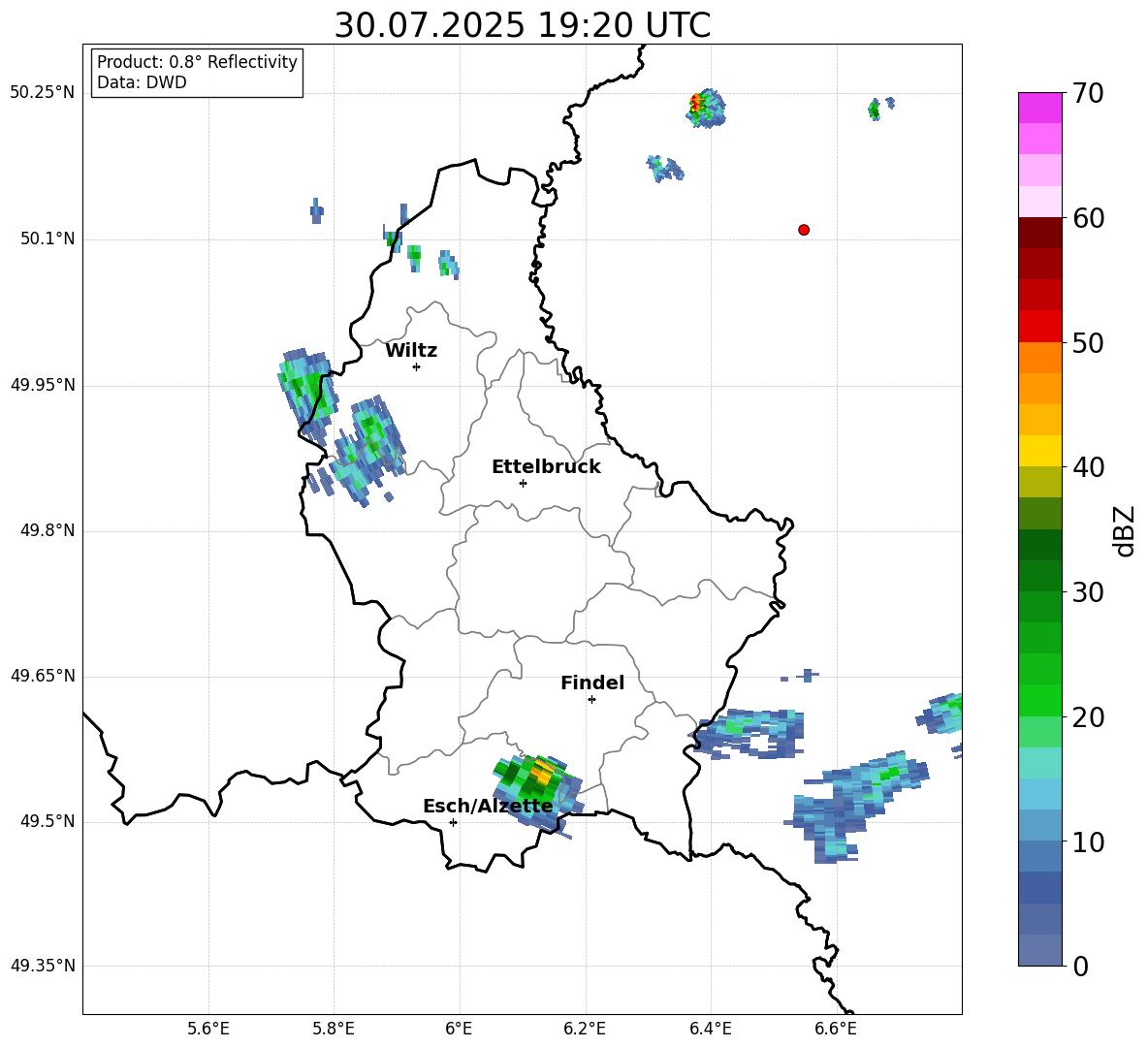The width and height of the screenshot is (1148, 1048).
Task: Click the Findel station cross marker
Action: coord(591,700)
